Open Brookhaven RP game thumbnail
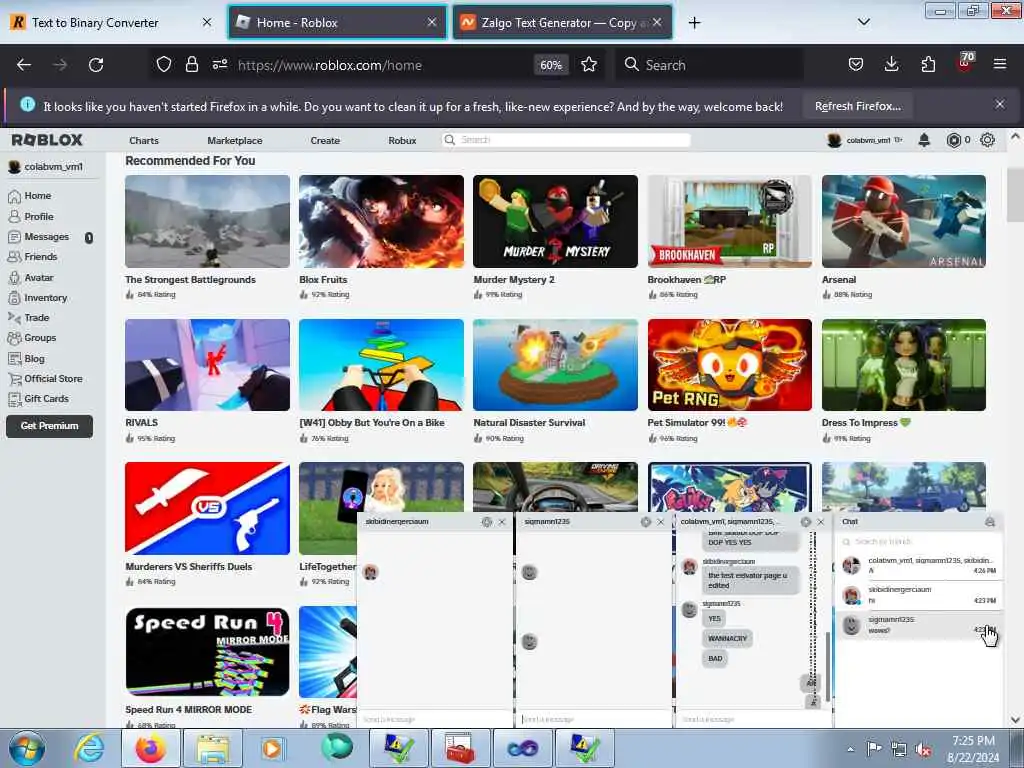This screenshot has height=768, width=1024. pos(729,221)
